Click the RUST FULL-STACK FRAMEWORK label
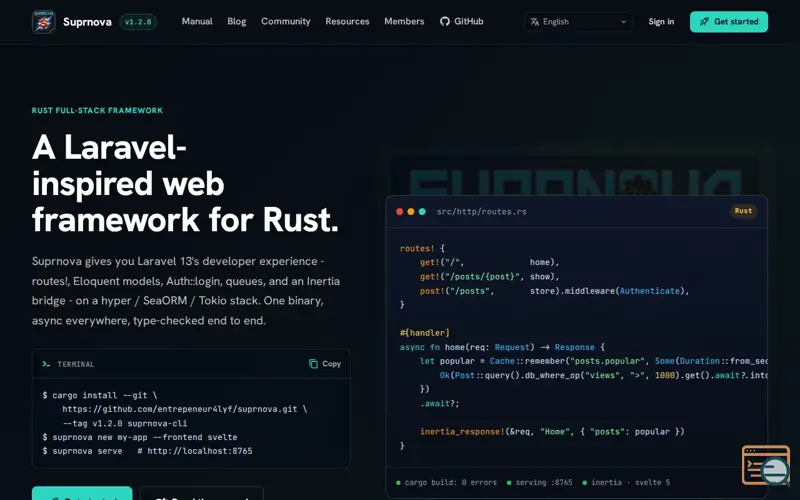800x500 pixels. pyautogui.click(x=97, y=110)
